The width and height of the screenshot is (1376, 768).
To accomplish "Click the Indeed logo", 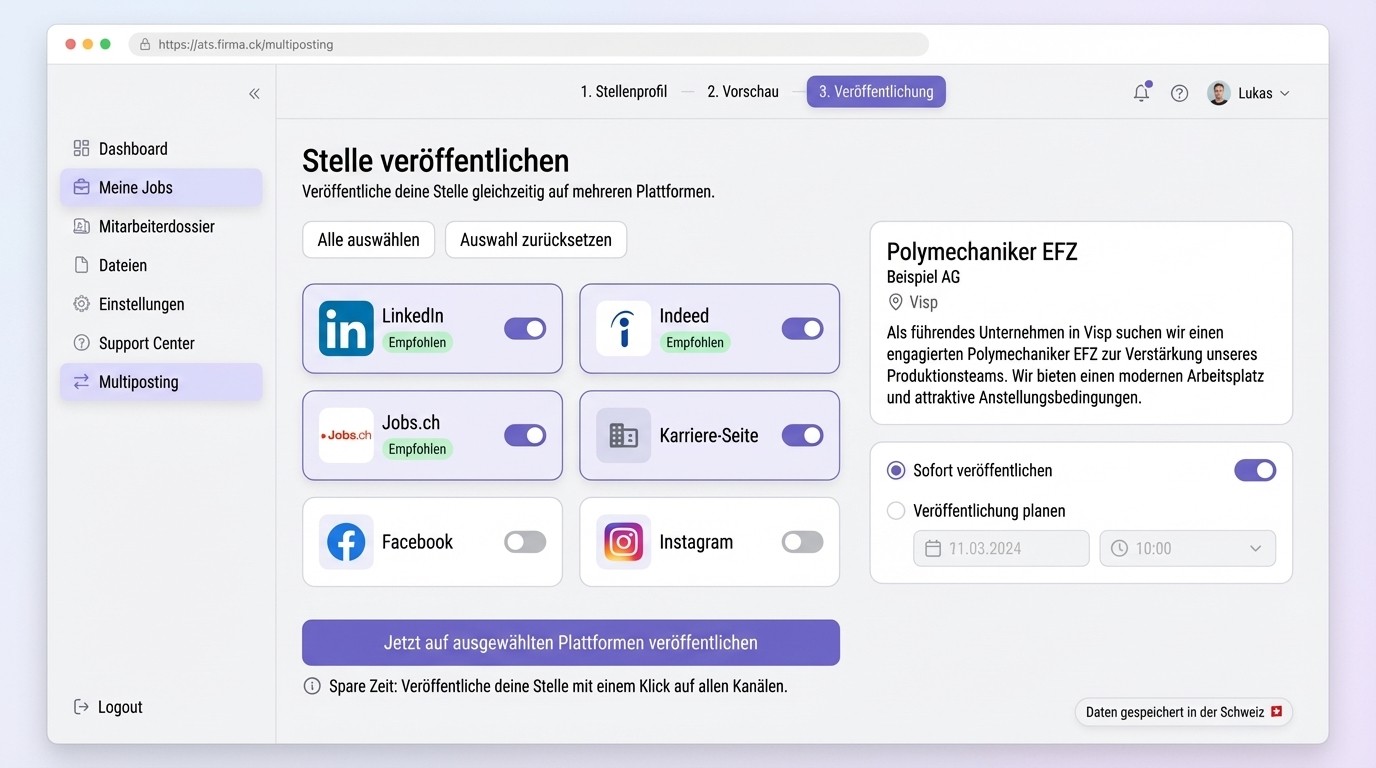I will coord(623,328).
